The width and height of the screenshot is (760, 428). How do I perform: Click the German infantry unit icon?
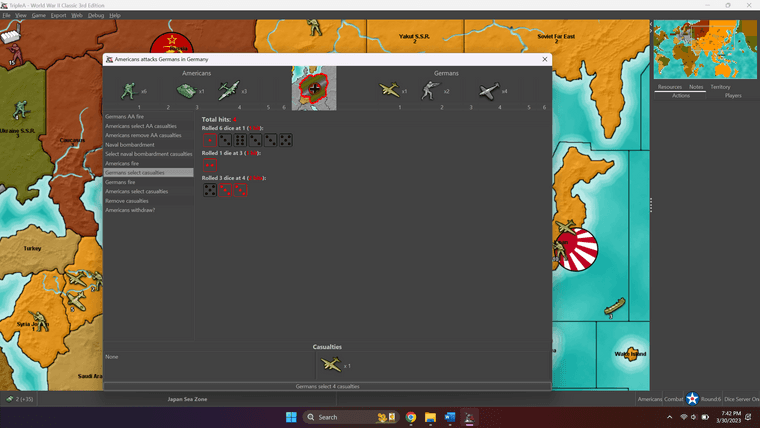point(430,91)
